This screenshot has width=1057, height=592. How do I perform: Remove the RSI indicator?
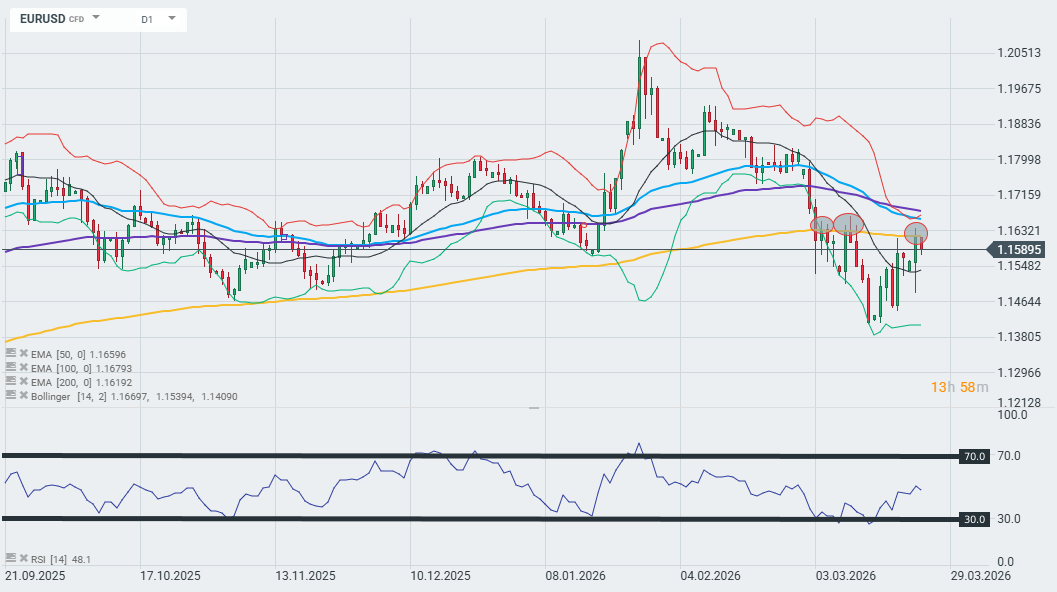pyautogui.click(x=23, y=559)
